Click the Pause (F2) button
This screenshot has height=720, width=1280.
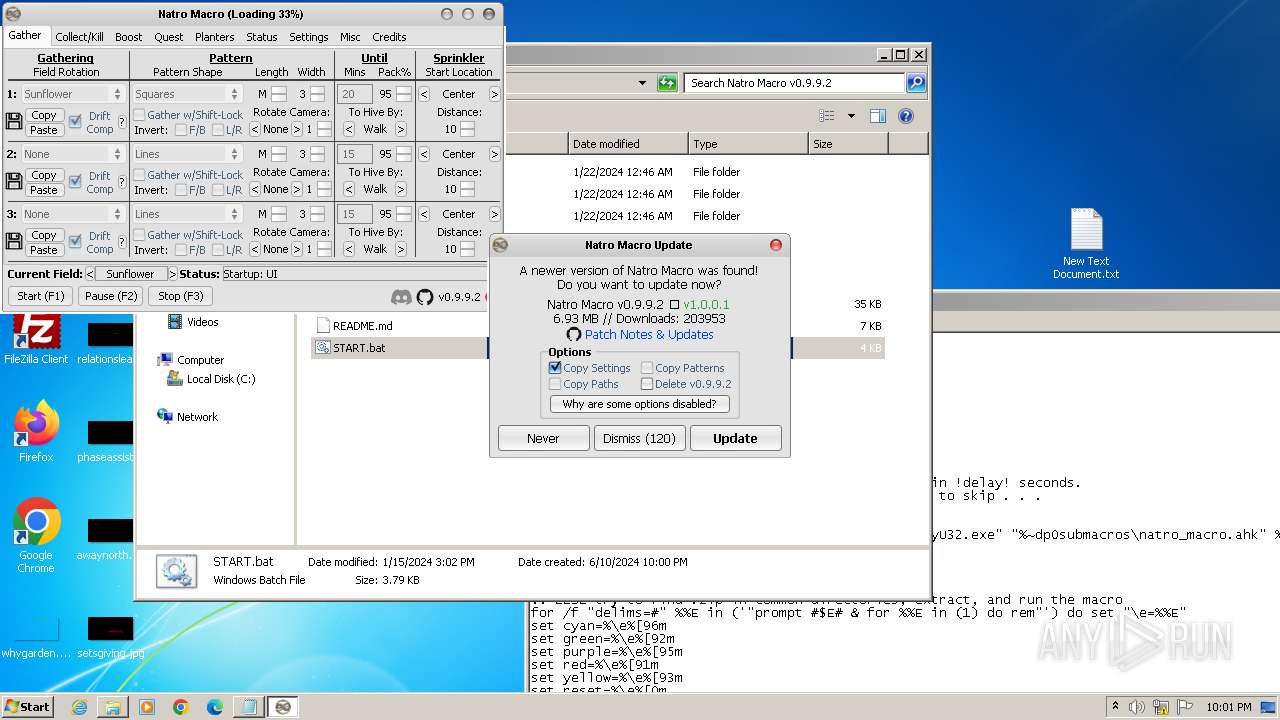pyautogui.click(x=111, y=296)
